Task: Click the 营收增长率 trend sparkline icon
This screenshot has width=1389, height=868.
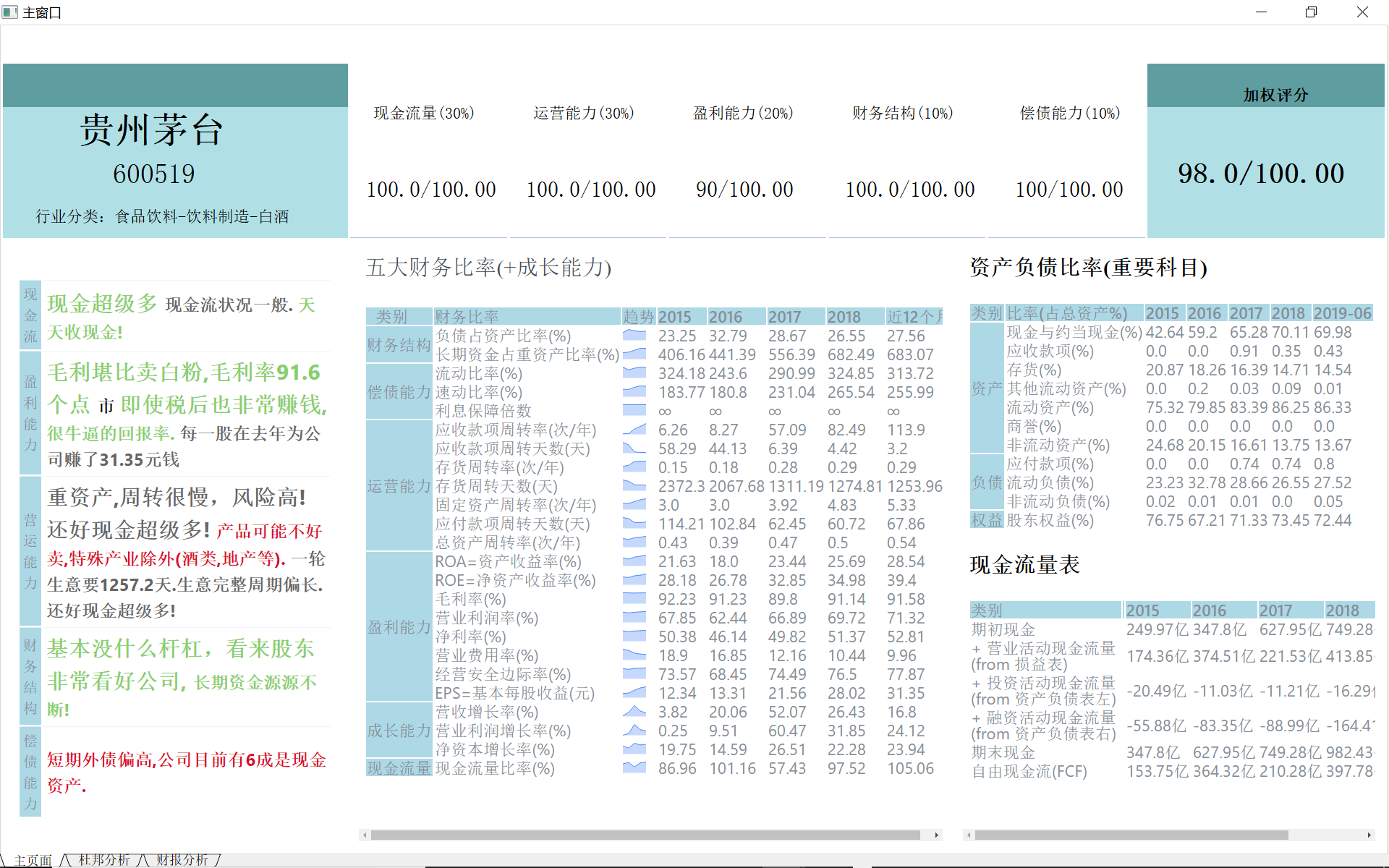Action: (634, 712)
